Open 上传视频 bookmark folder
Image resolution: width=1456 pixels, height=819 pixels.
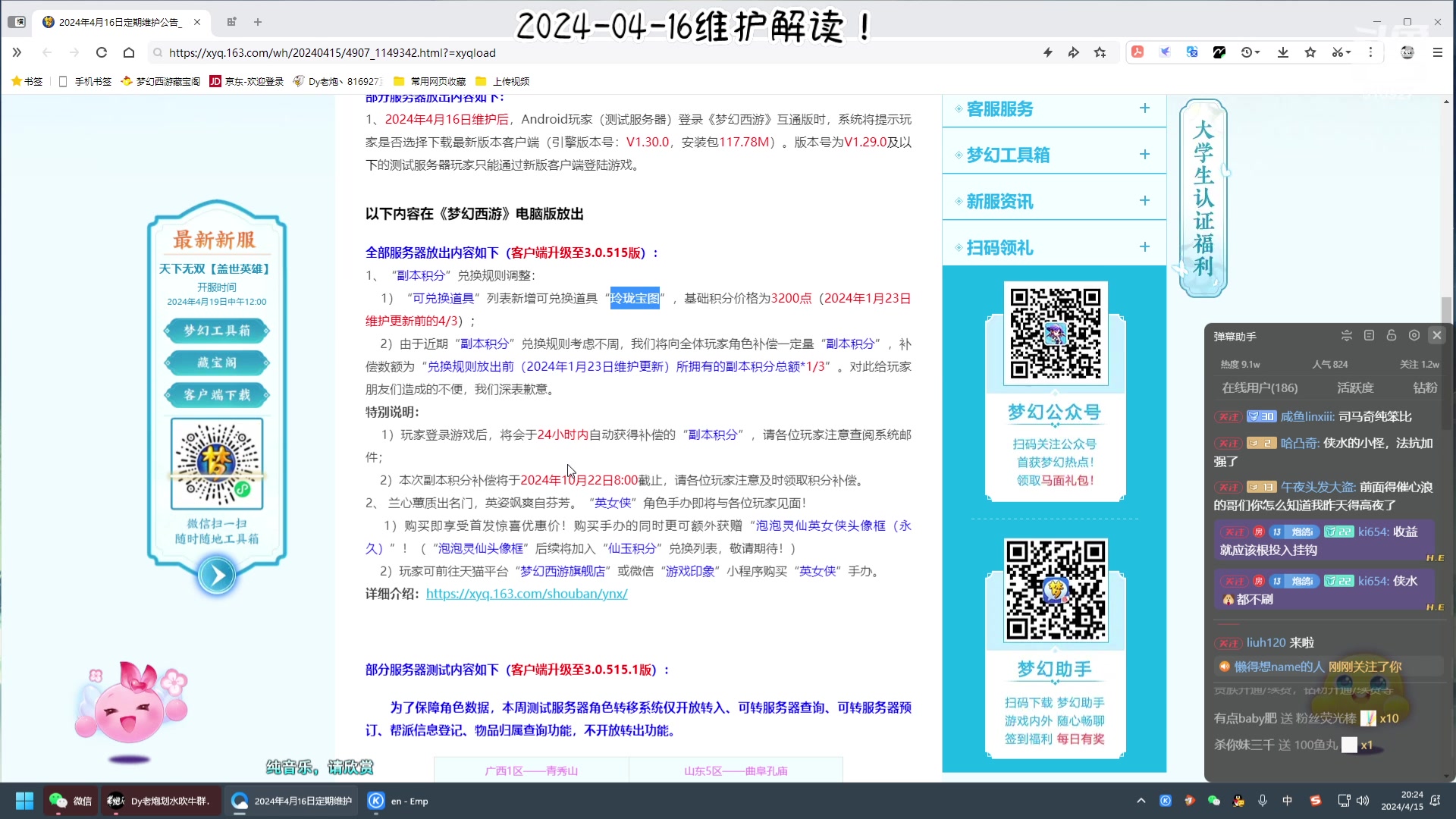click(x=502, y=81)
